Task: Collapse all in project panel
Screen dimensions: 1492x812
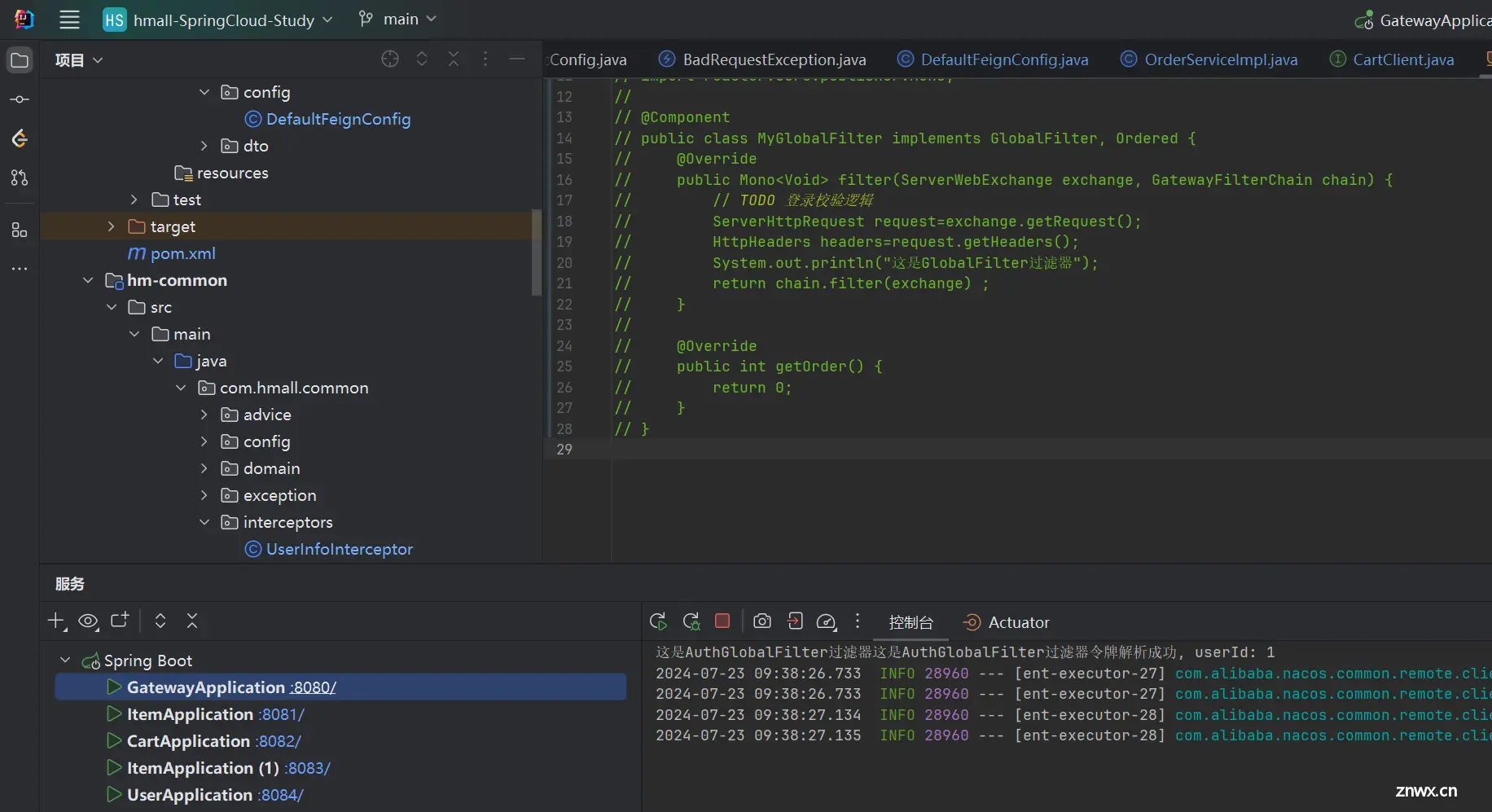Action: (x=454, y=59)
